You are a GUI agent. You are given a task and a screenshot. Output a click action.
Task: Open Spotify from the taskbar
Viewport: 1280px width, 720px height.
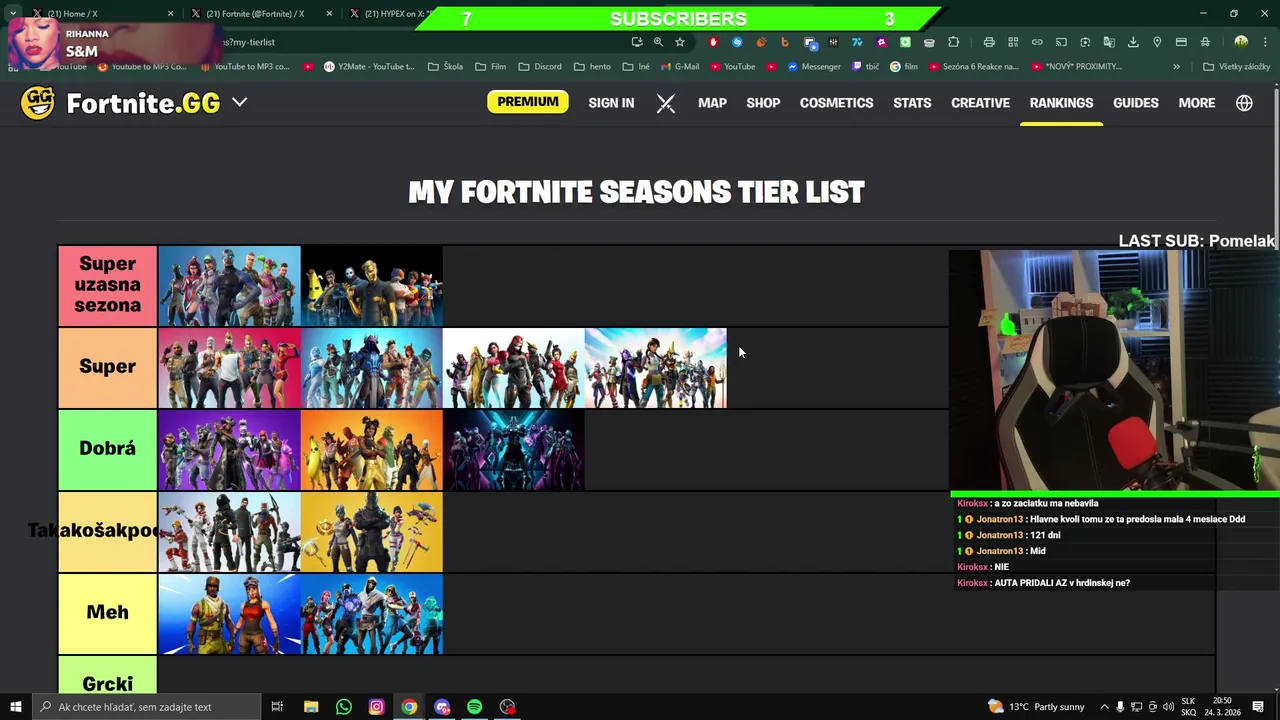[474, 707]
